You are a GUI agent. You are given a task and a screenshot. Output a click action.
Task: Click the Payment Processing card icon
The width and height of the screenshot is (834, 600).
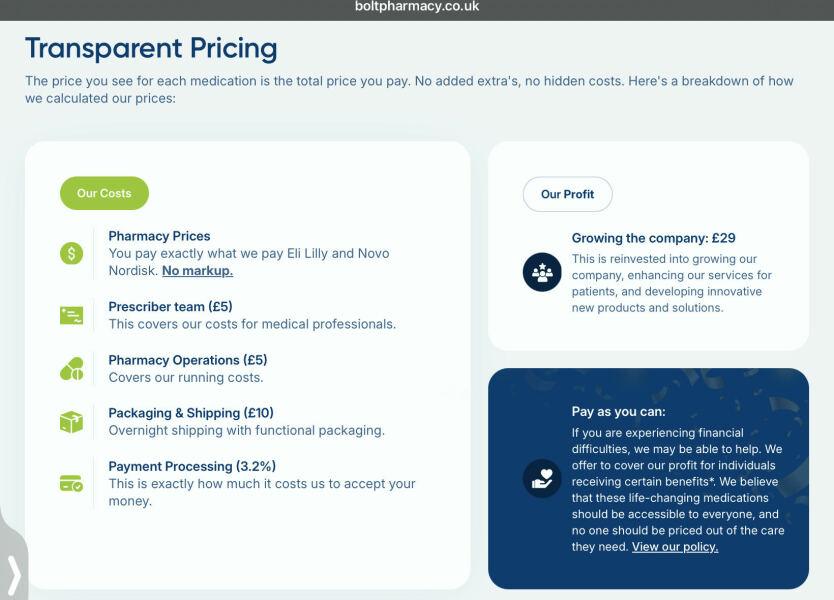tap(70, 483)
